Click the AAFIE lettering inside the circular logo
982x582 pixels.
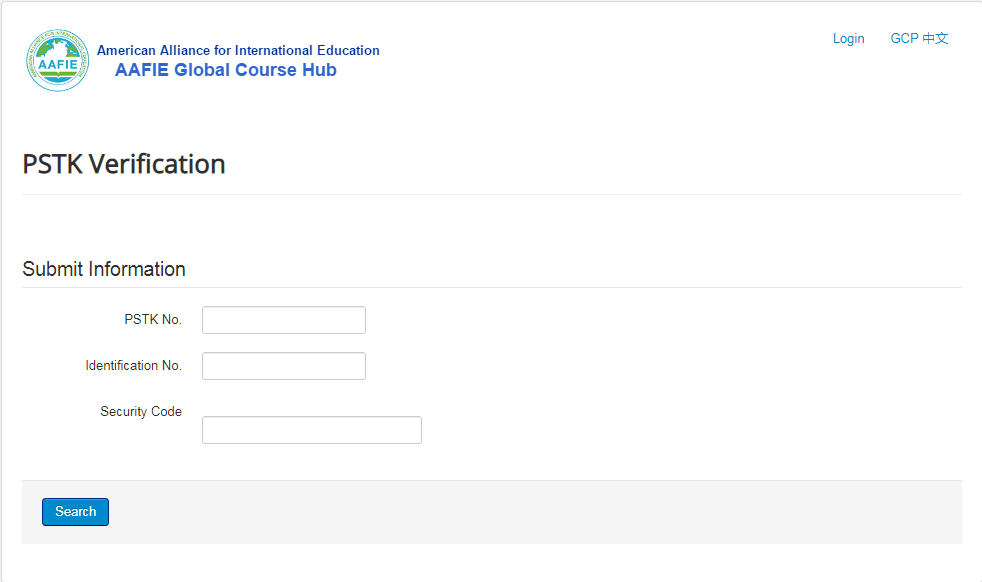[58, 64]
